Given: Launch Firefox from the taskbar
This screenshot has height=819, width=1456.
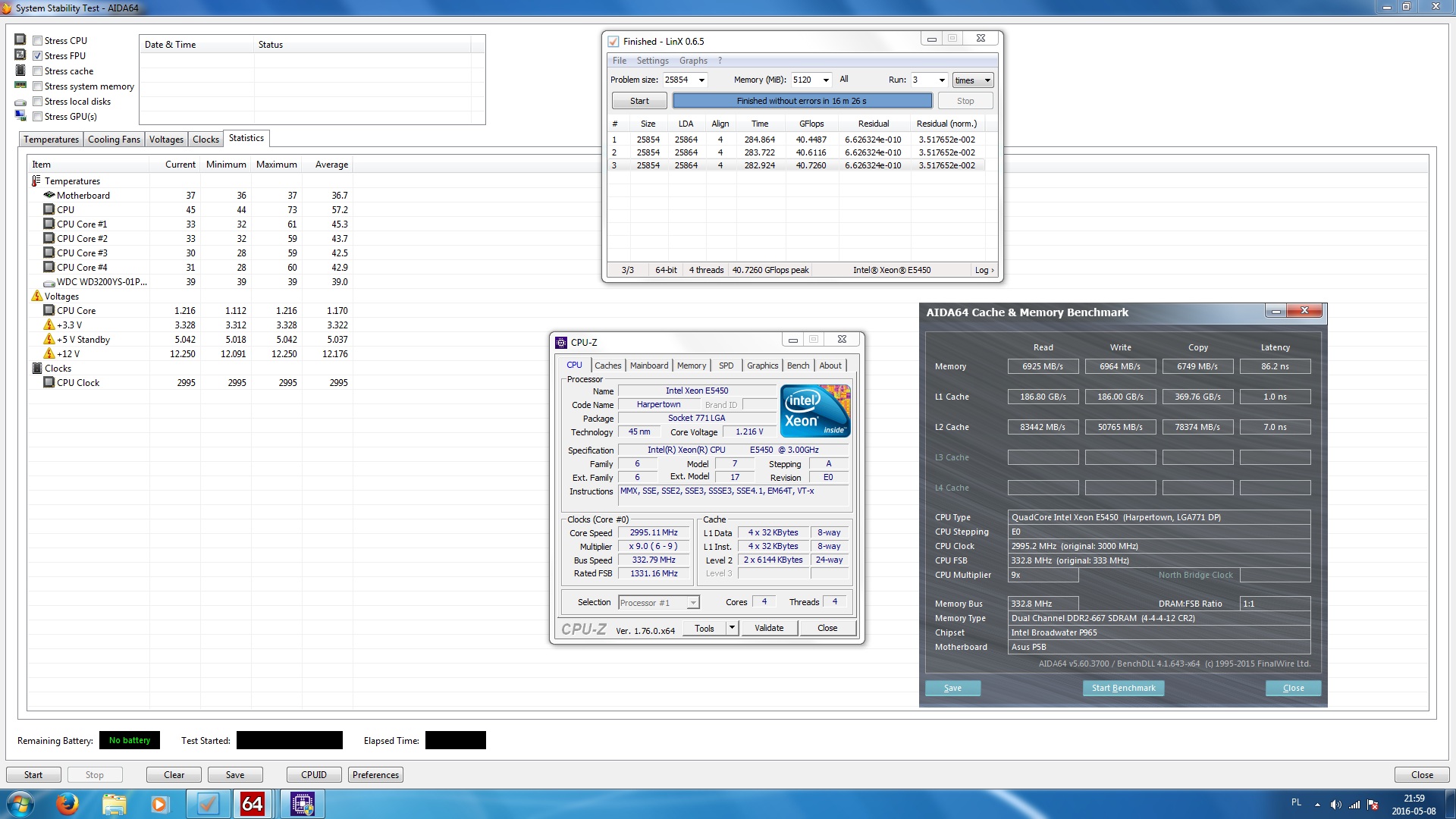Looking at the screenshot, I should [x=67, y=804].
